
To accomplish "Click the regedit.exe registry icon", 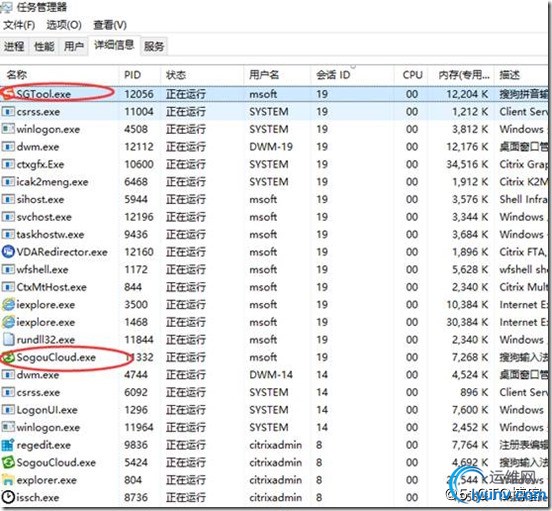I will tap(8, 445).
